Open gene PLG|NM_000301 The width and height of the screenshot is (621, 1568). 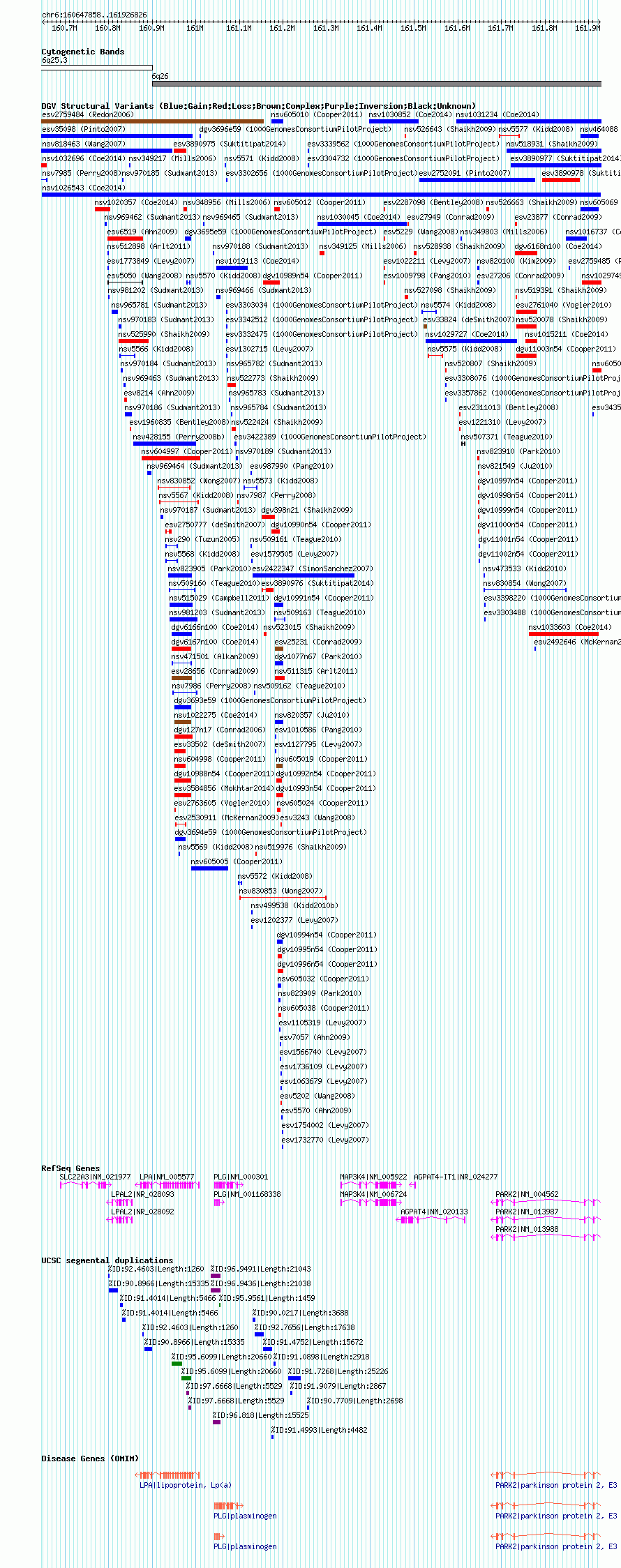[241, 1177]
